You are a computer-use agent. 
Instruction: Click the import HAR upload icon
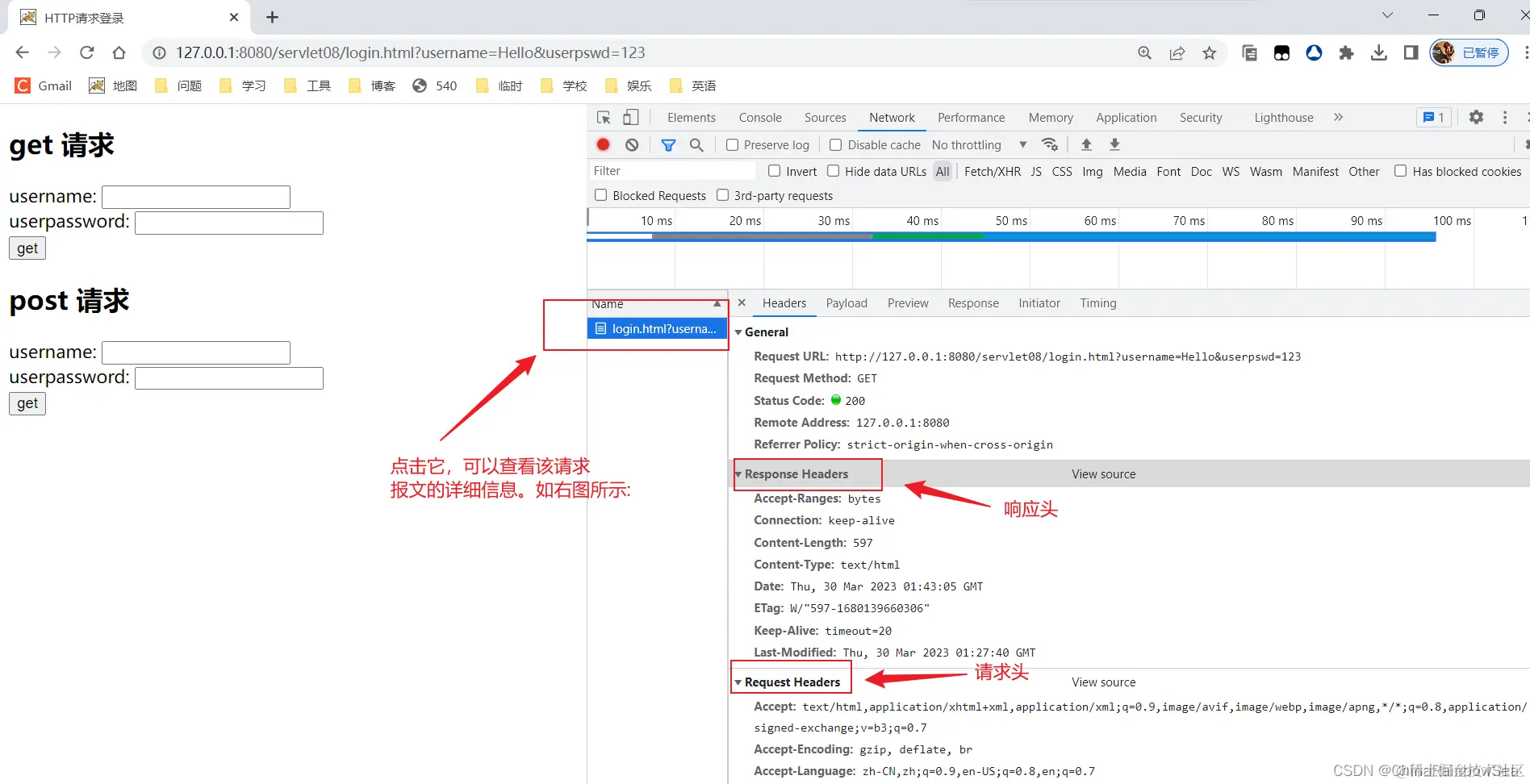[x=1086, y=144]
